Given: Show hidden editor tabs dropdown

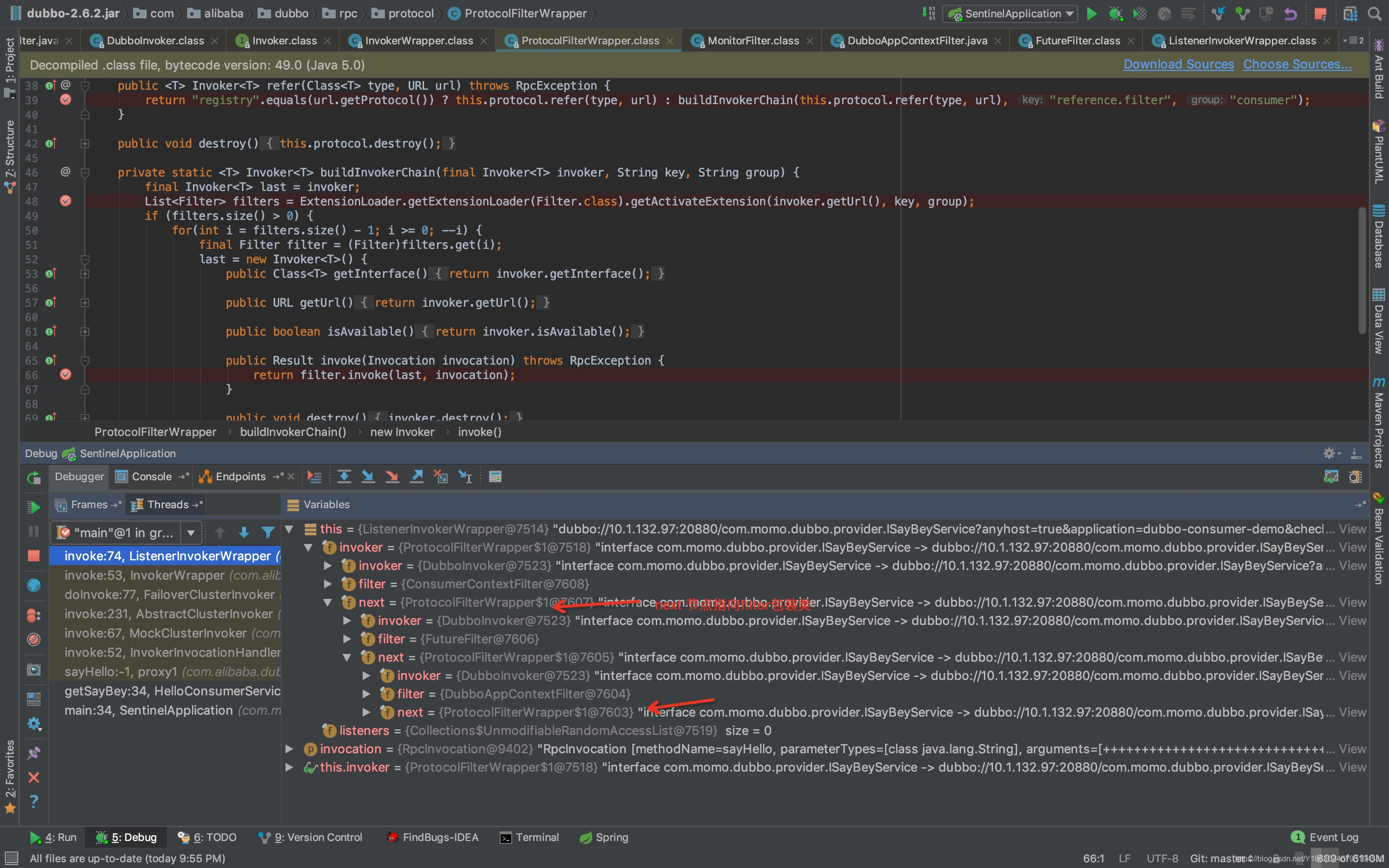Looking at the screenshot, I should click(1353, 40).
